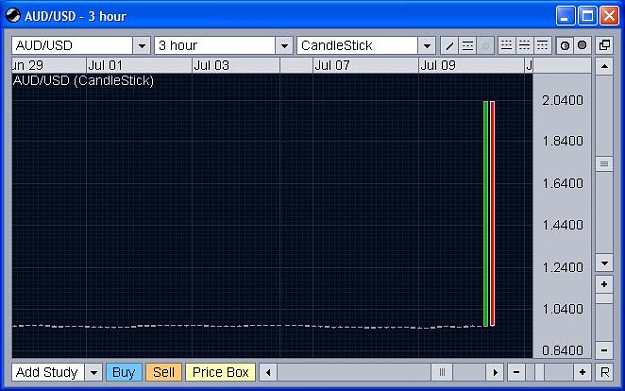This screenshot has width=625, height=391.
Task: Click the AUD/USD symbol text field
Action: [73, 46]
